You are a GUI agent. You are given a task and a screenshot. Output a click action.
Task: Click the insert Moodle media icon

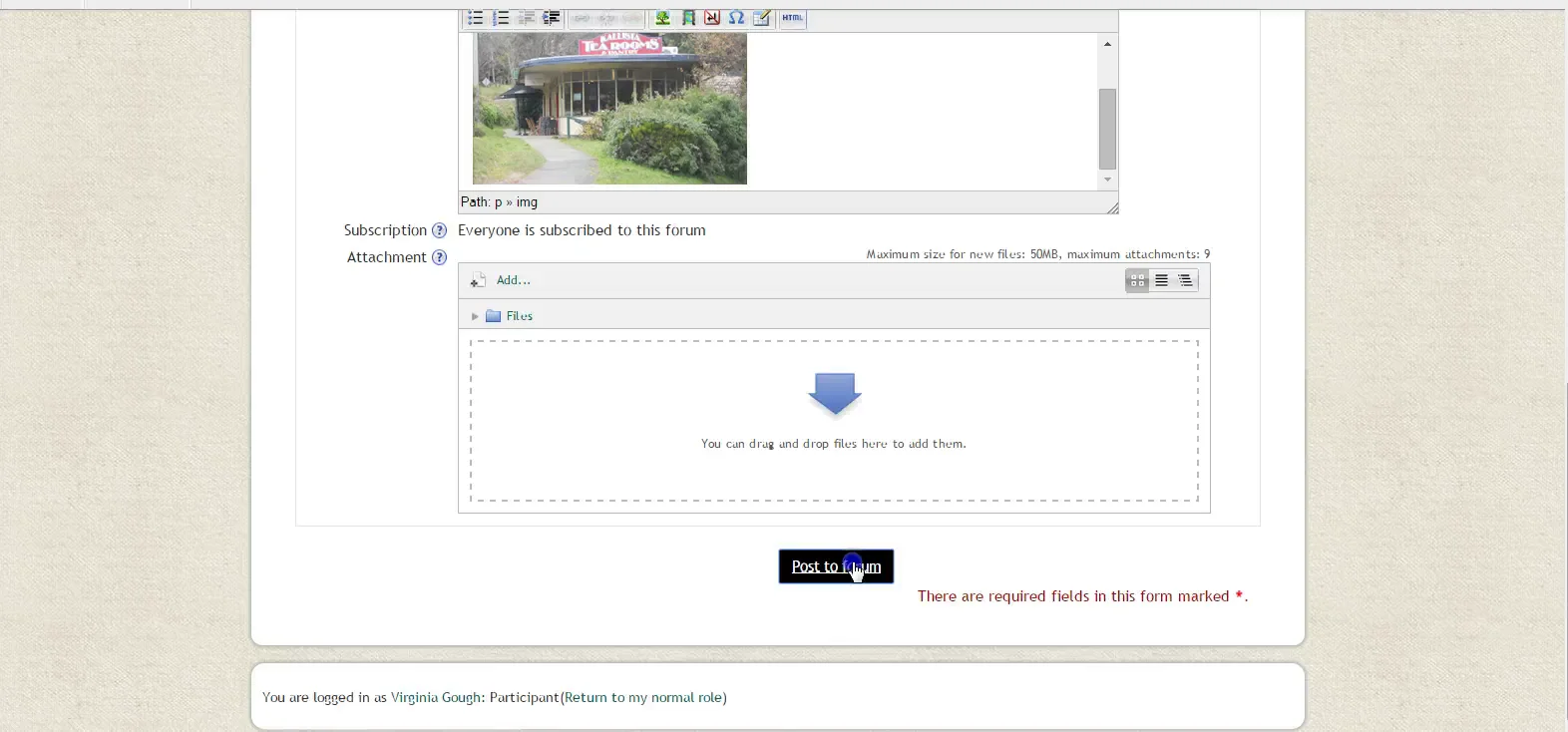pyautogui.click(x=688, y=18)
